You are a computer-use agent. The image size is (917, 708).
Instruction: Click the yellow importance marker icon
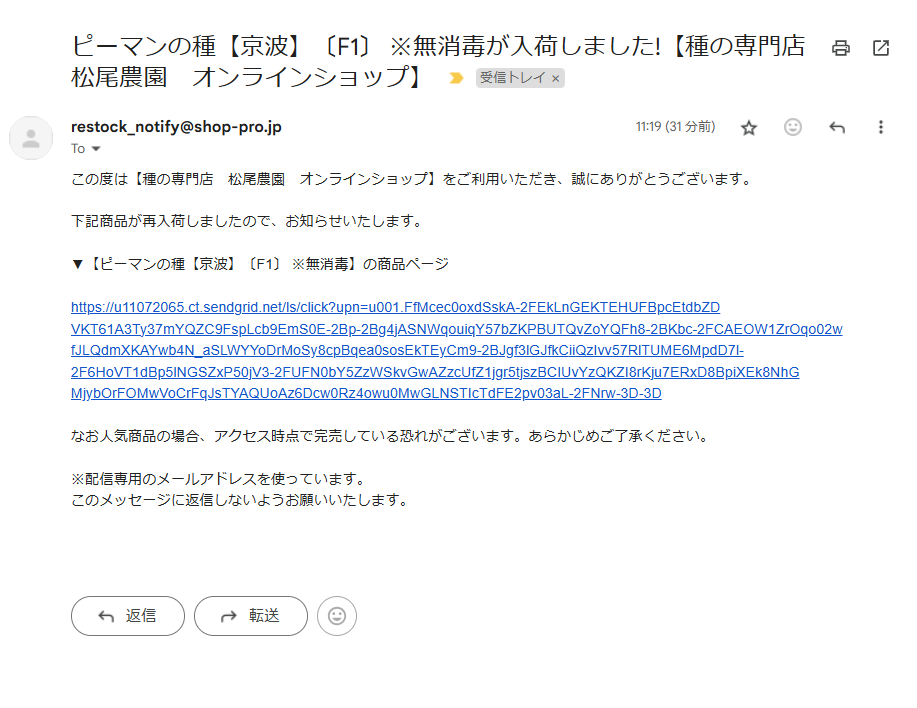point(456,78)
